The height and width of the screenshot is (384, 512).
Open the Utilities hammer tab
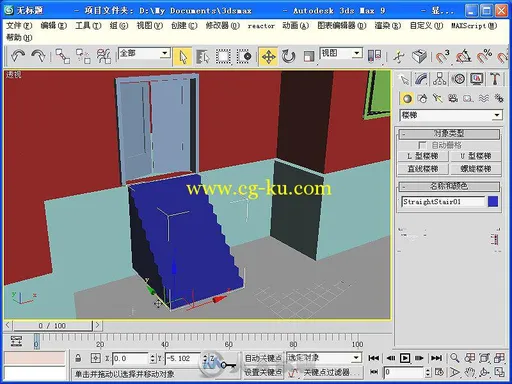[x=495, y=79]
